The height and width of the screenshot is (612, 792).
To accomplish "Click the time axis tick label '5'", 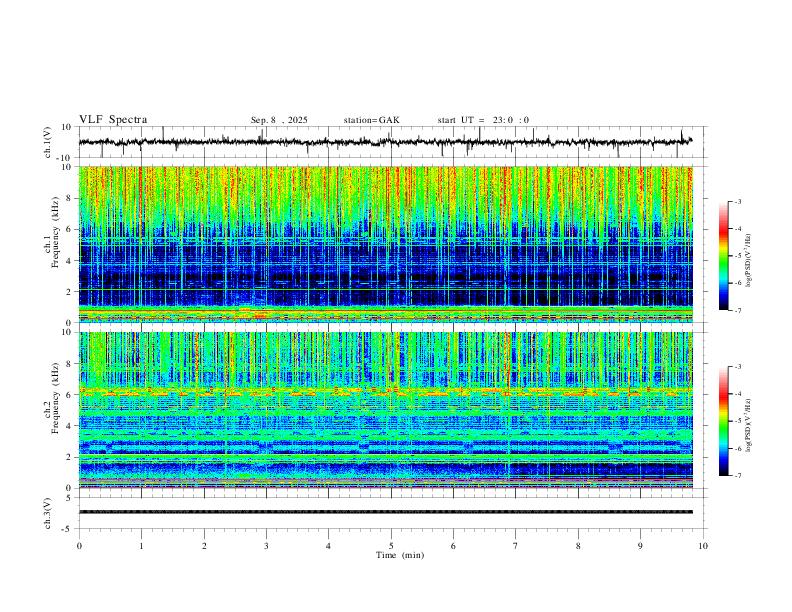I will (x=391, y=546).
